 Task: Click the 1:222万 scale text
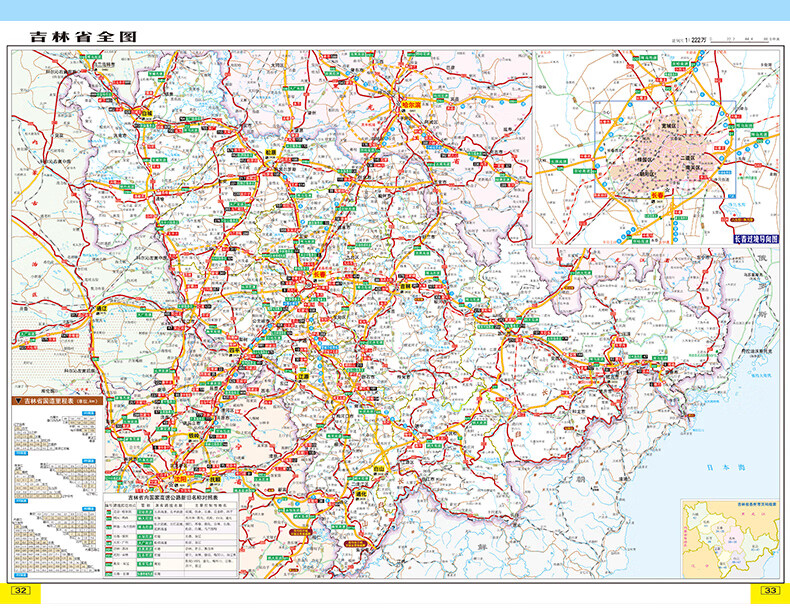click(695, 40)
